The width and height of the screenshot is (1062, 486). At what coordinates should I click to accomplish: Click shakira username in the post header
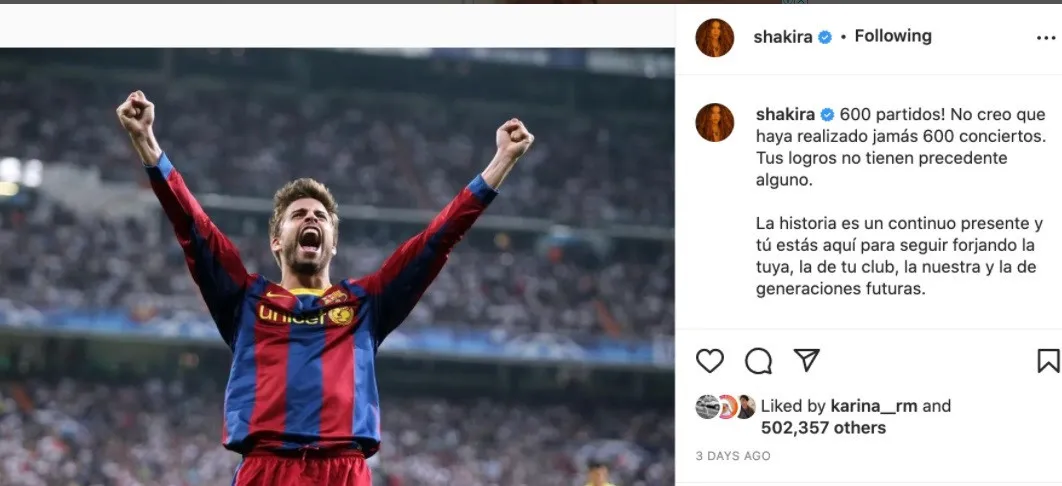click(784, 37)
